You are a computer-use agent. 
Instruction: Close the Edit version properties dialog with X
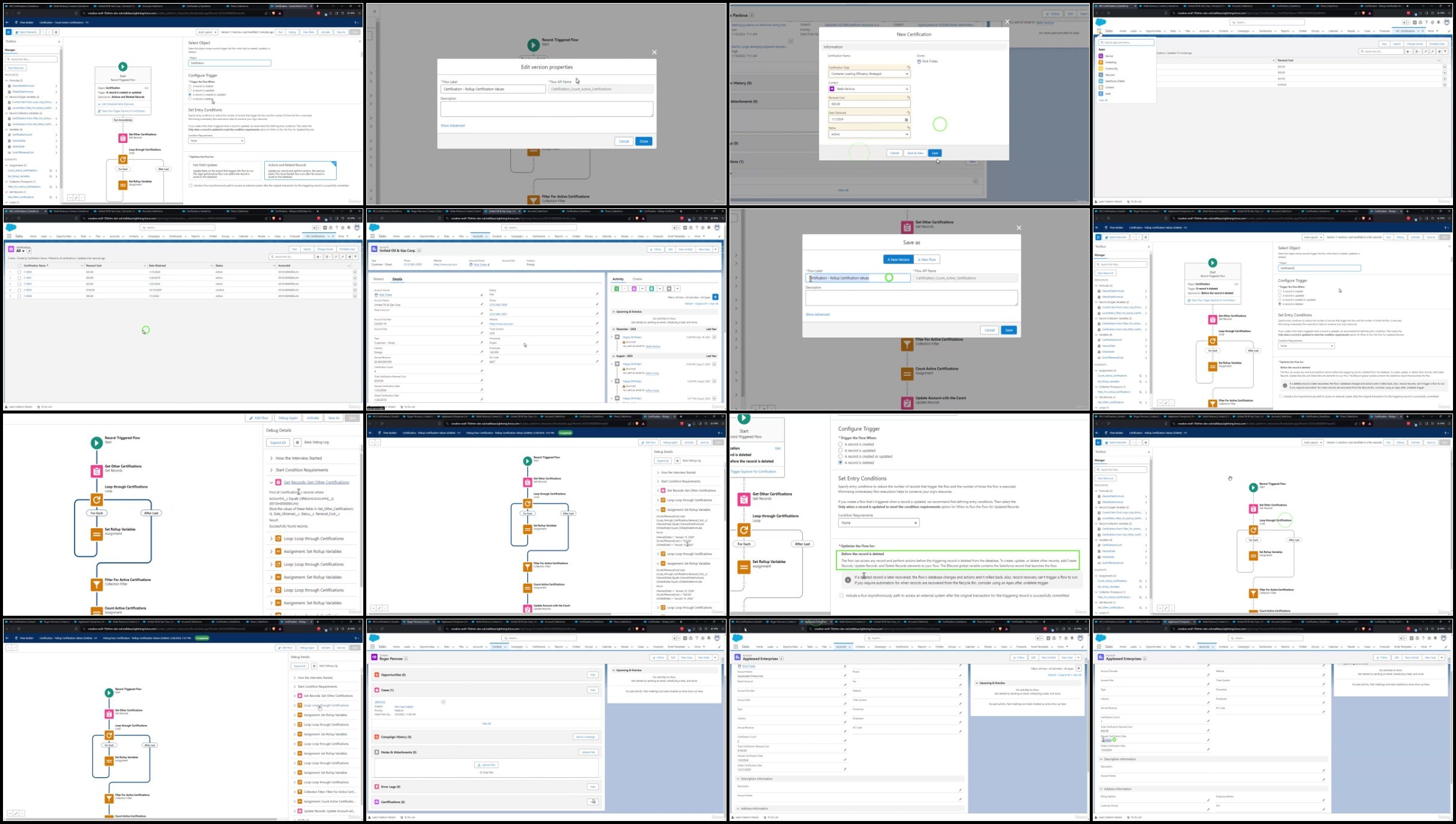[x=654, y=52]
